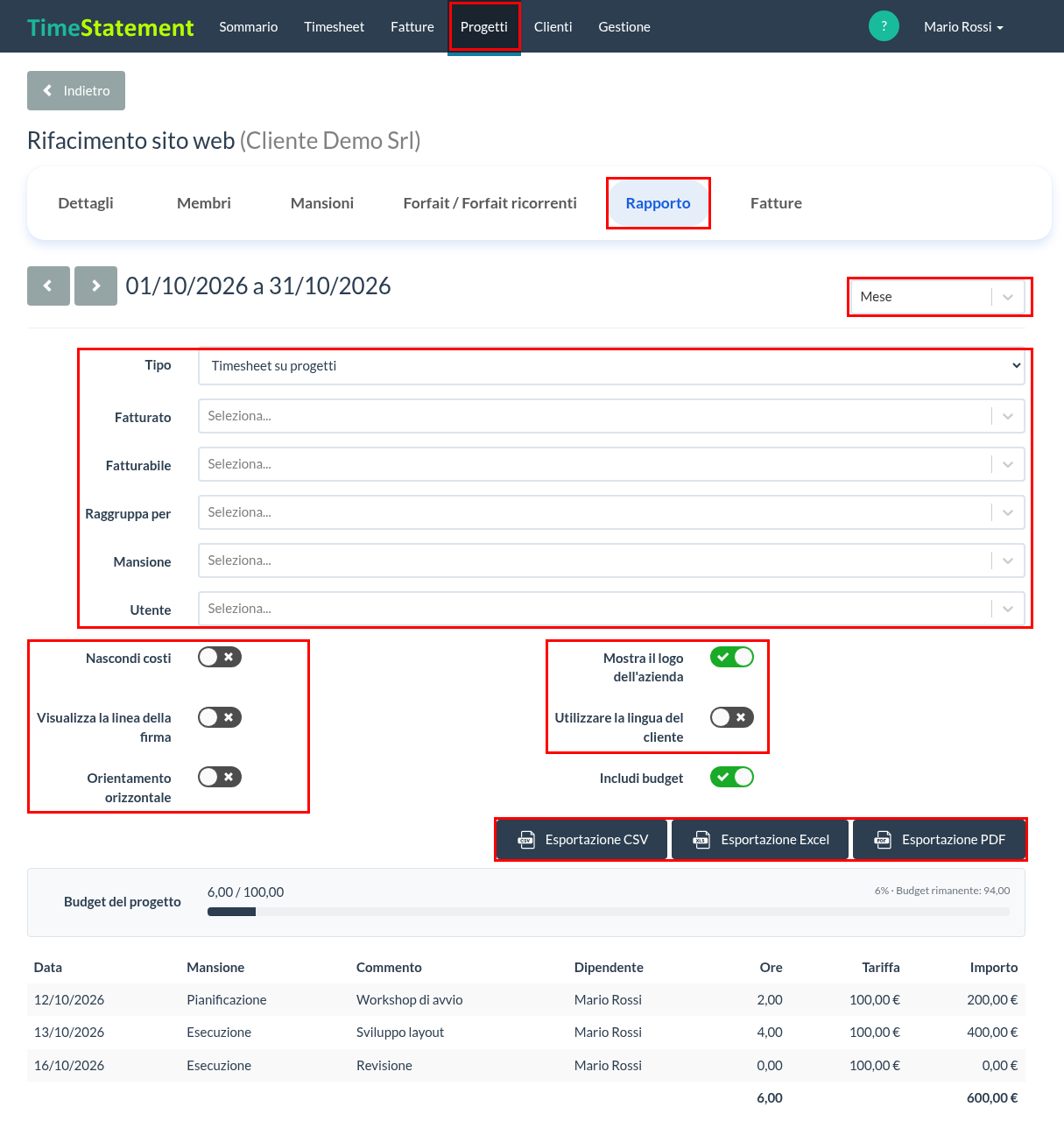
Task: Open the Mese period dropdown
Action: tap(941, 297)
